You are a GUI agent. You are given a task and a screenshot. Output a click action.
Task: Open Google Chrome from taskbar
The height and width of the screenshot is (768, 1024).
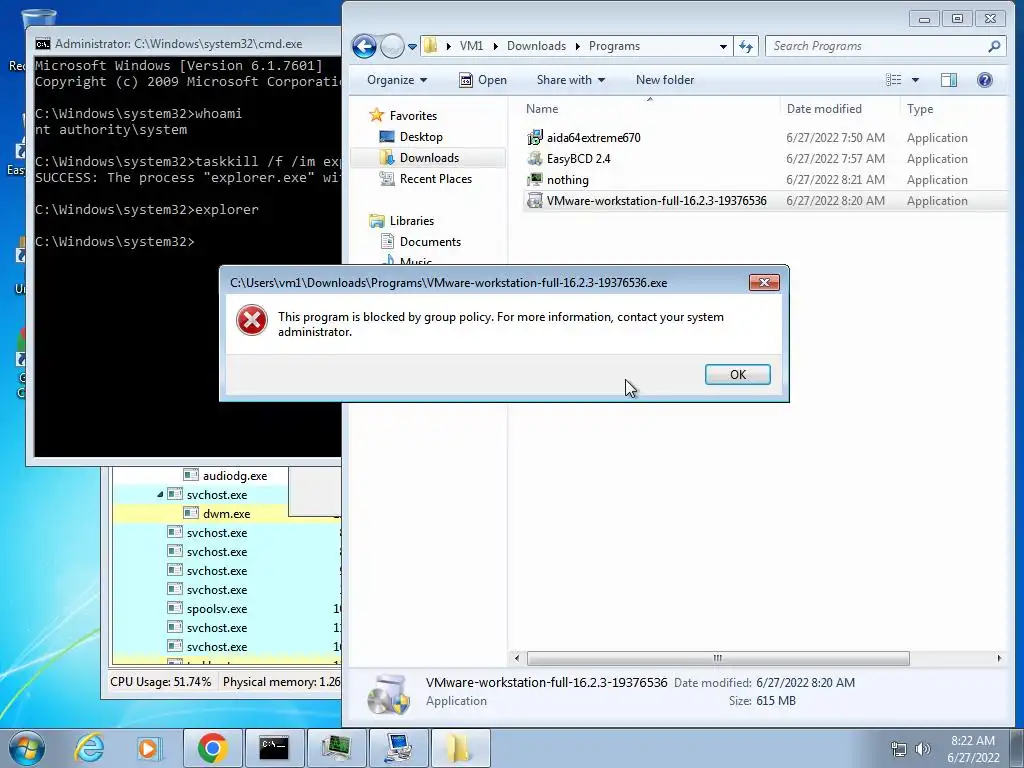coord(212,748)
